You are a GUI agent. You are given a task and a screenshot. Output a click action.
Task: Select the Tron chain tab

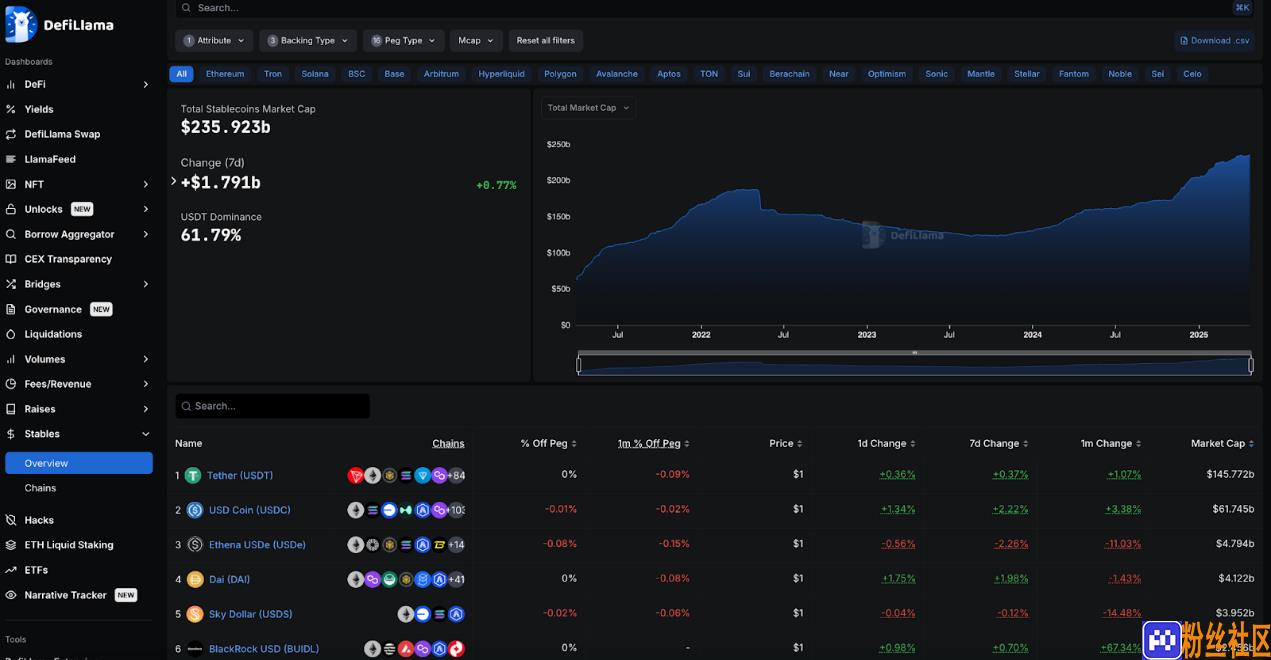(x=273, y=74)
